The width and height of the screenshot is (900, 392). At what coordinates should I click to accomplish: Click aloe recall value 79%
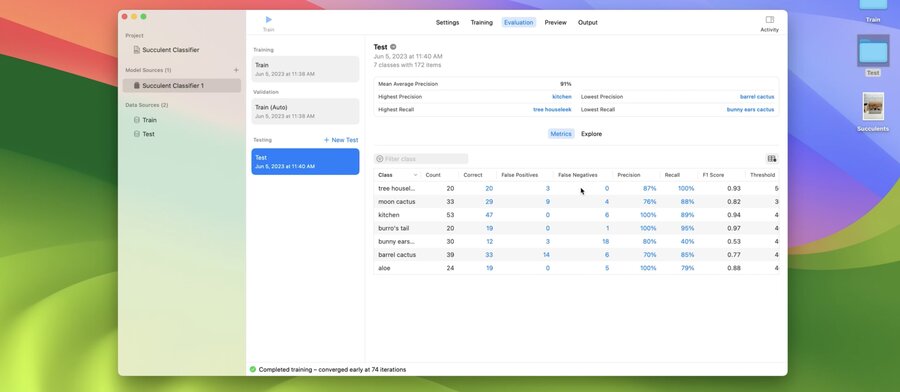point(687,268)
